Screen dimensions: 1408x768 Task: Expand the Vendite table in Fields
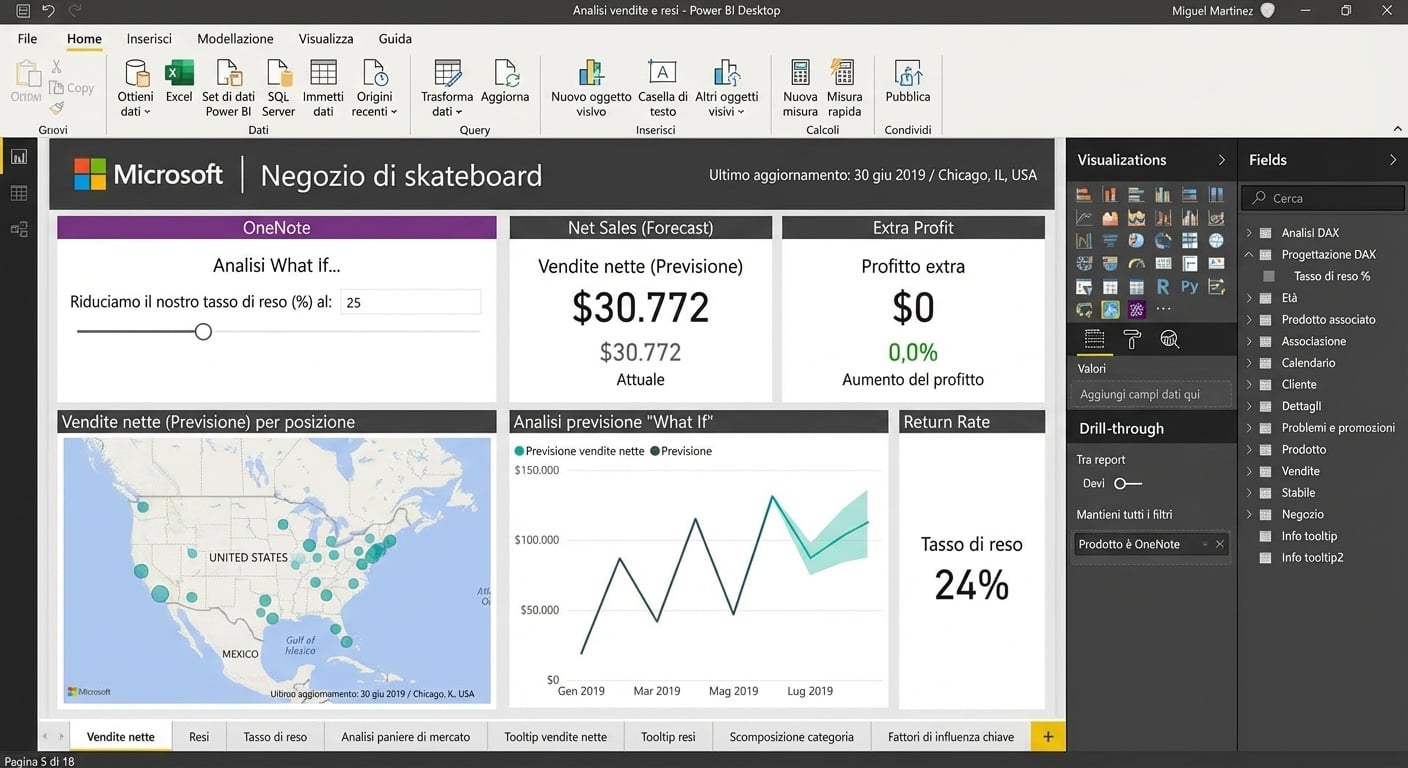(x=1249, y=471)
